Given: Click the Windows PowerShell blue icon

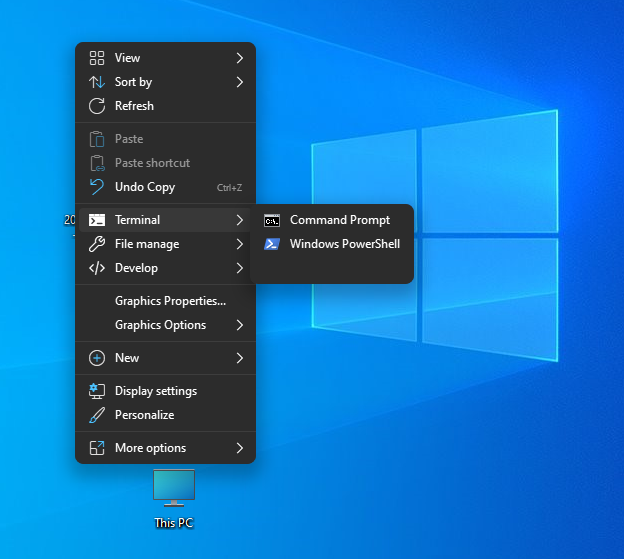Looking at the screenshot, I should [272, 244].
